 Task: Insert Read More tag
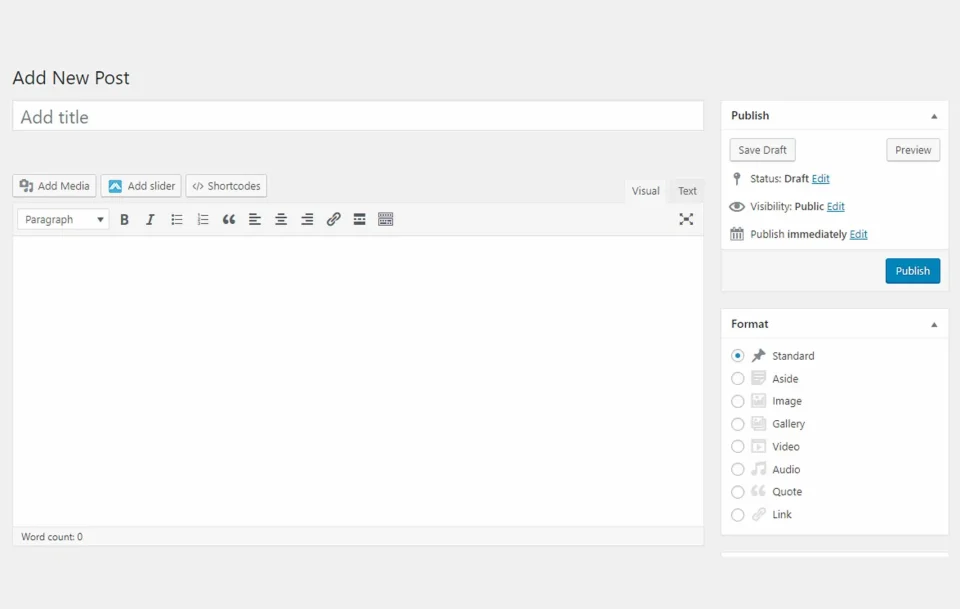[x=359, y=220]
